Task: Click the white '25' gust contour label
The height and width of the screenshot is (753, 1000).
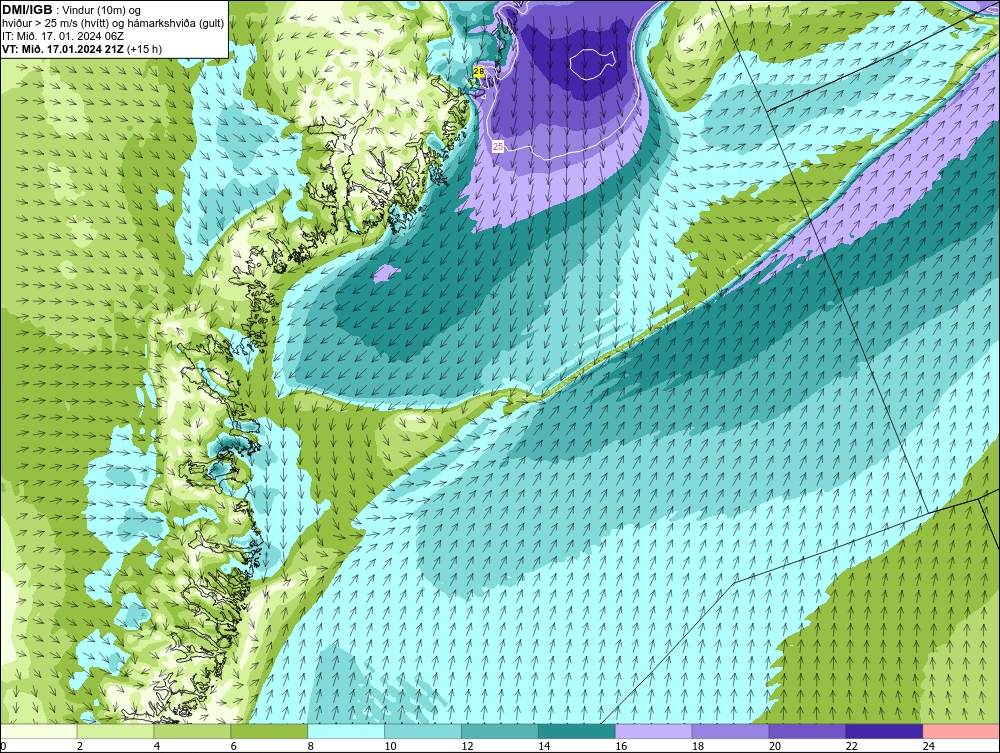Action: (x=498, y=147)
